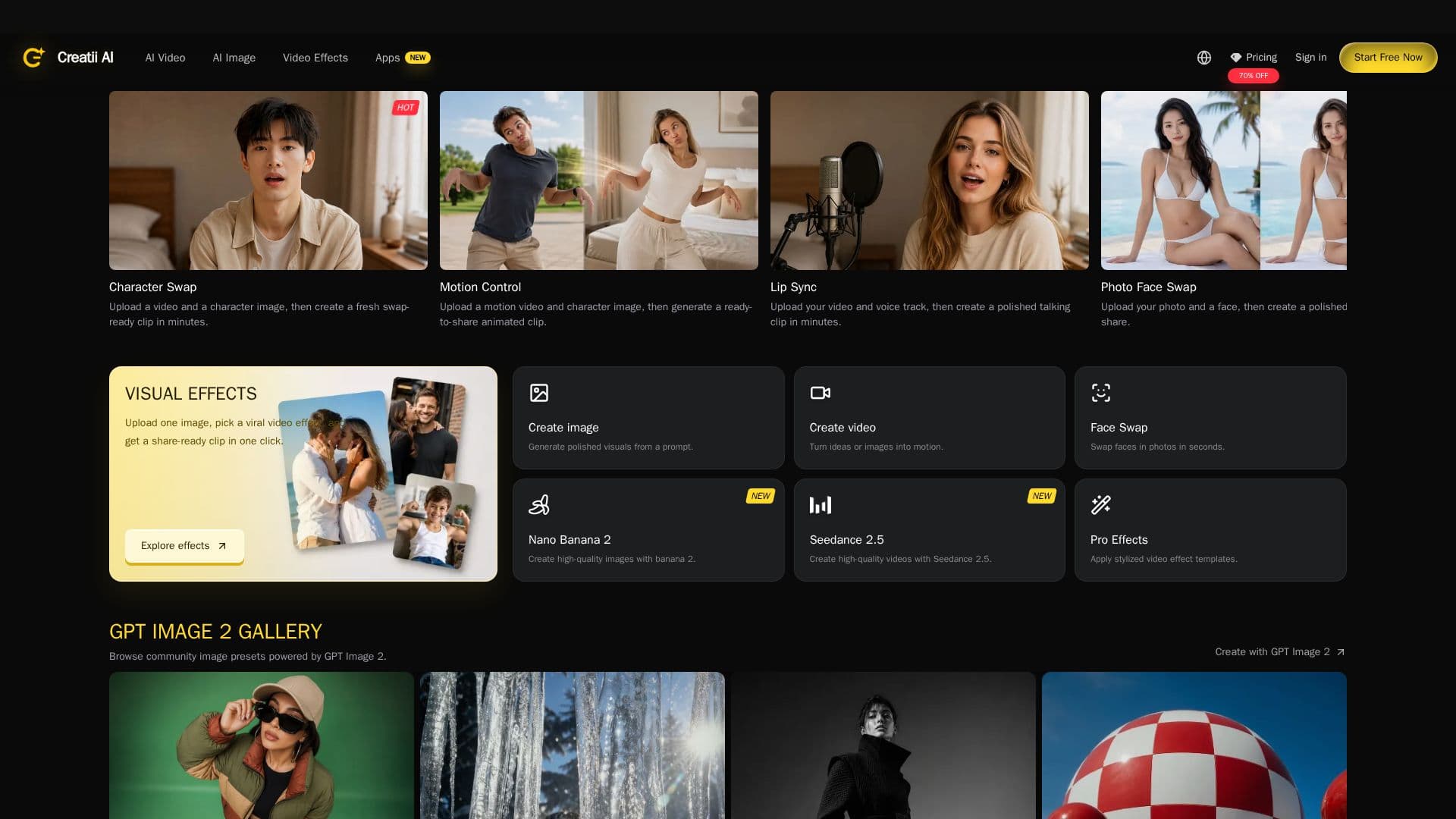Open the Lip Sync thumbnail
1456x819 pixels.
click(x=930, y=180)
